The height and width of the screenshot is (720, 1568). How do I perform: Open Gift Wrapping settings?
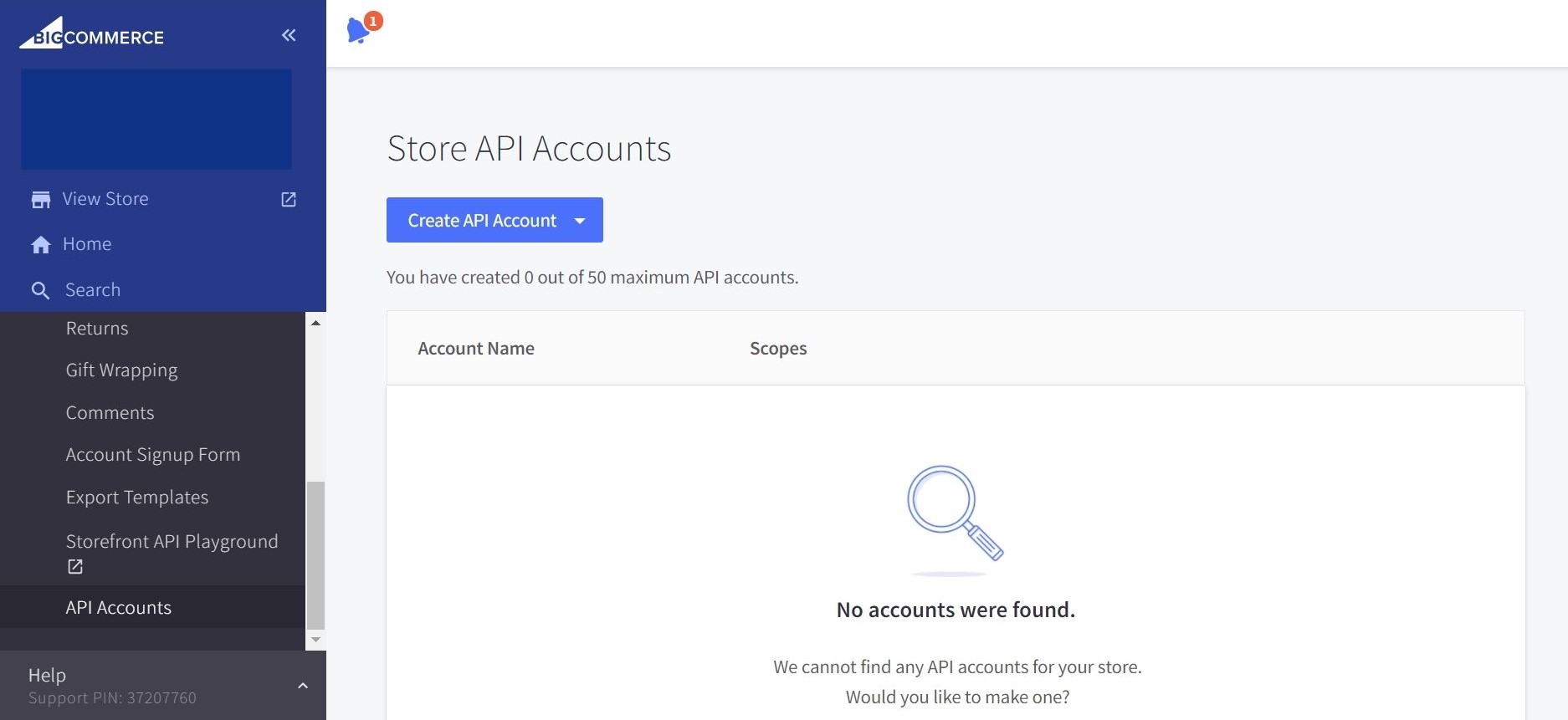click(x=121, y=370)
